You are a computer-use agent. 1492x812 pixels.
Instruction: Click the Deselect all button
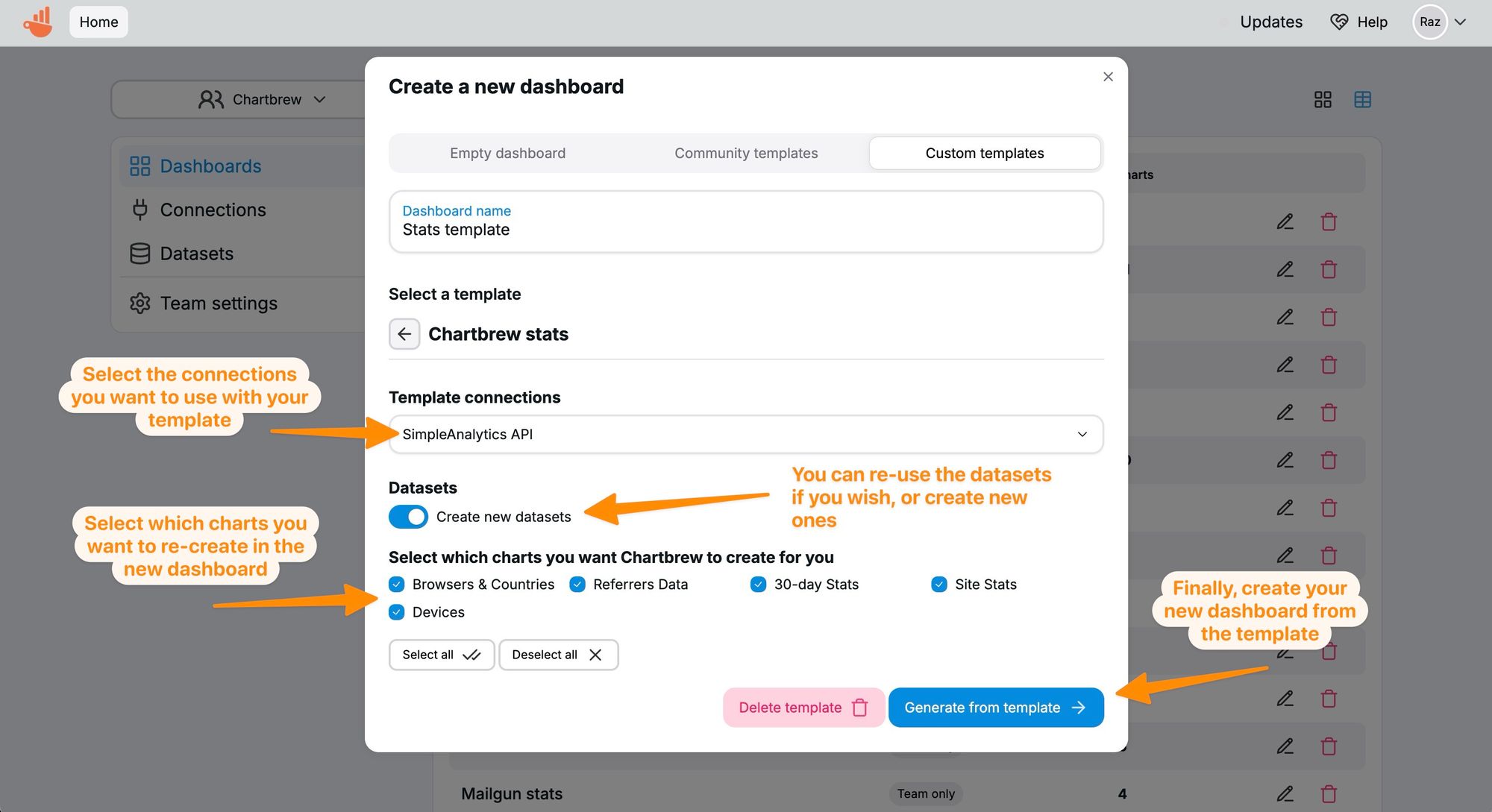[x=557, y=655]
